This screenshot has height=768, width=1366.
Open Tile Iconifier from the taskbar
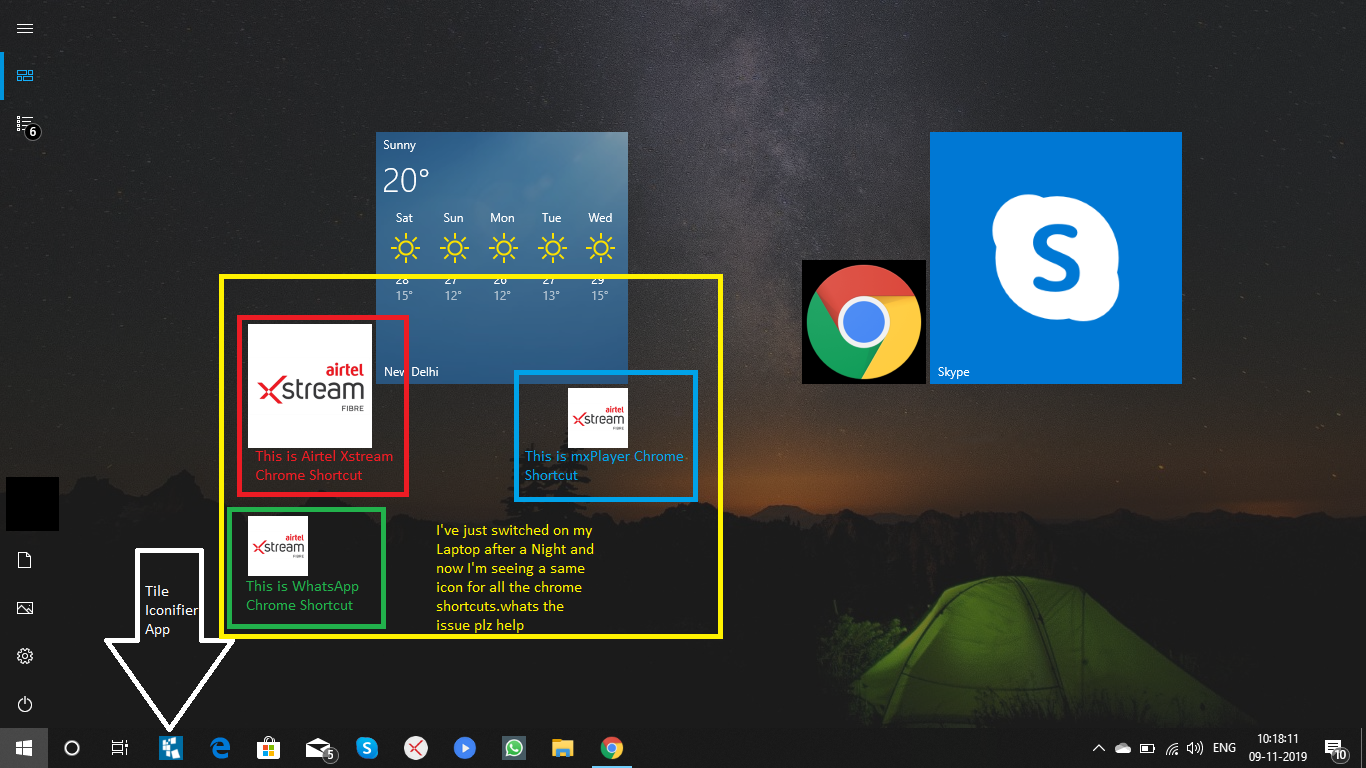tap(170, 747)
